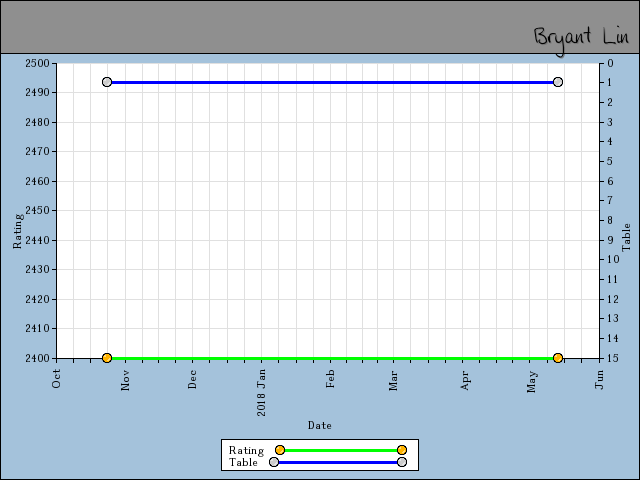Screen dimensions: 640x480
Task: Click the first gray Table data point
Action: click(107, 82)
